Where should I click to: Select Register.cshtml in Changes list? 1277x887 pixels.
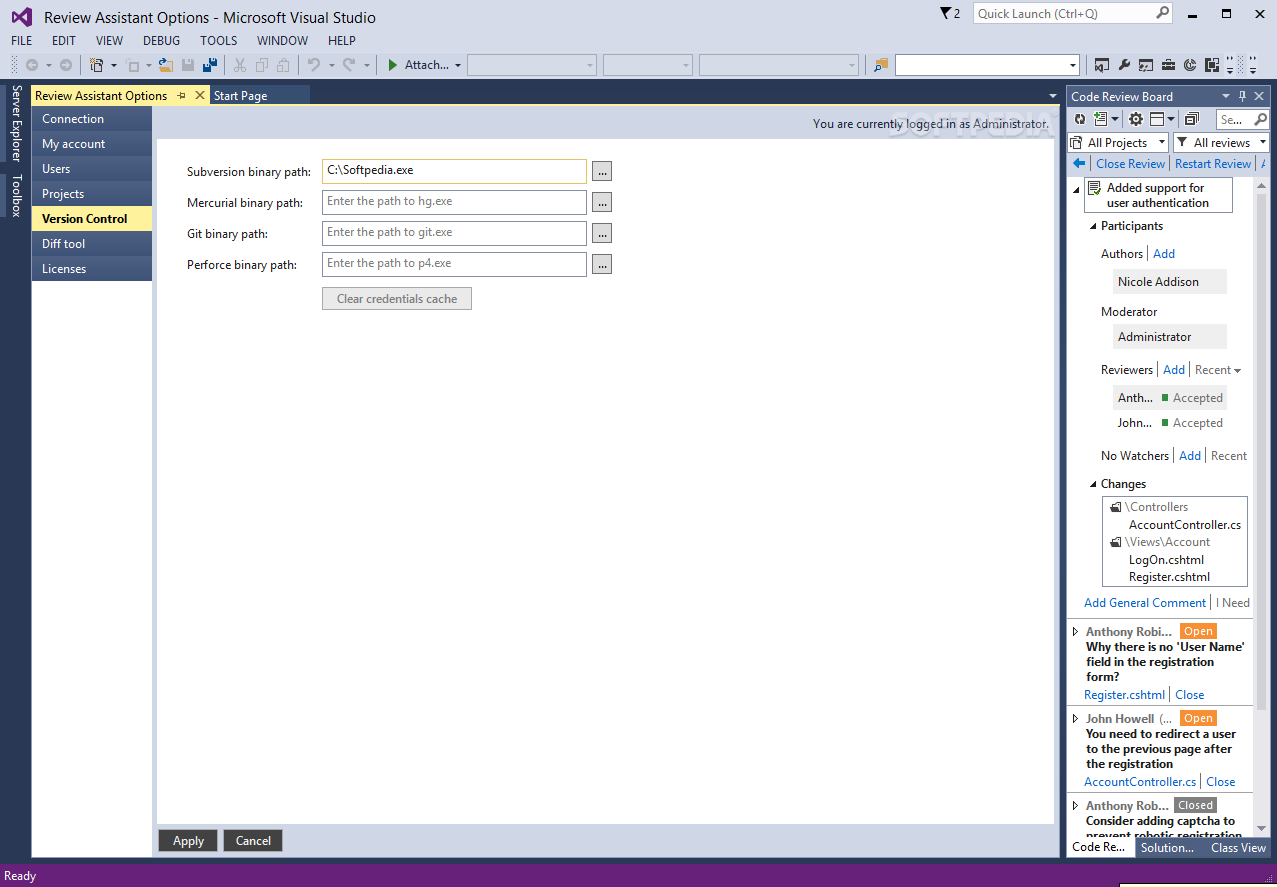point(1169,577)
